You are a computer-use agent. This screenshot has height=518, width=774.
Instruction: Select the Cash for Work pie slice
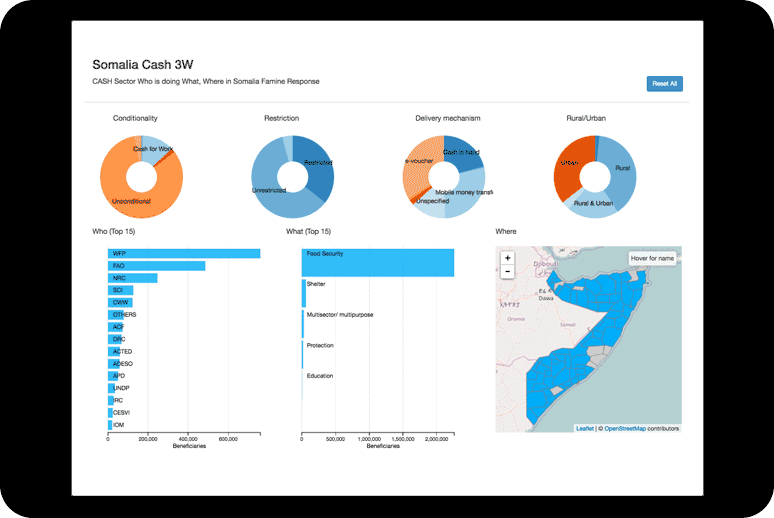tap(155, 146)
